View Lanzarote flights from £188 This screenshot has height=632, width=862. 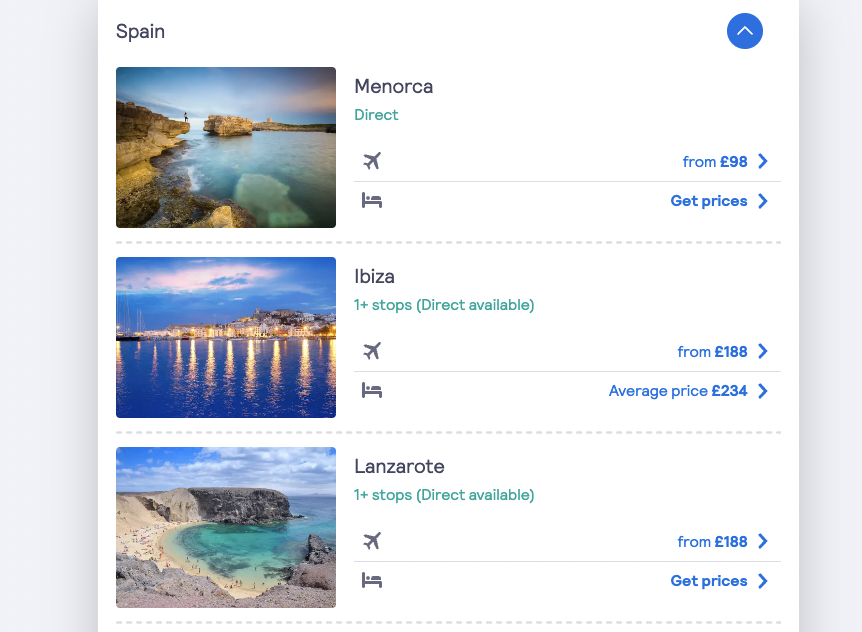712,542
